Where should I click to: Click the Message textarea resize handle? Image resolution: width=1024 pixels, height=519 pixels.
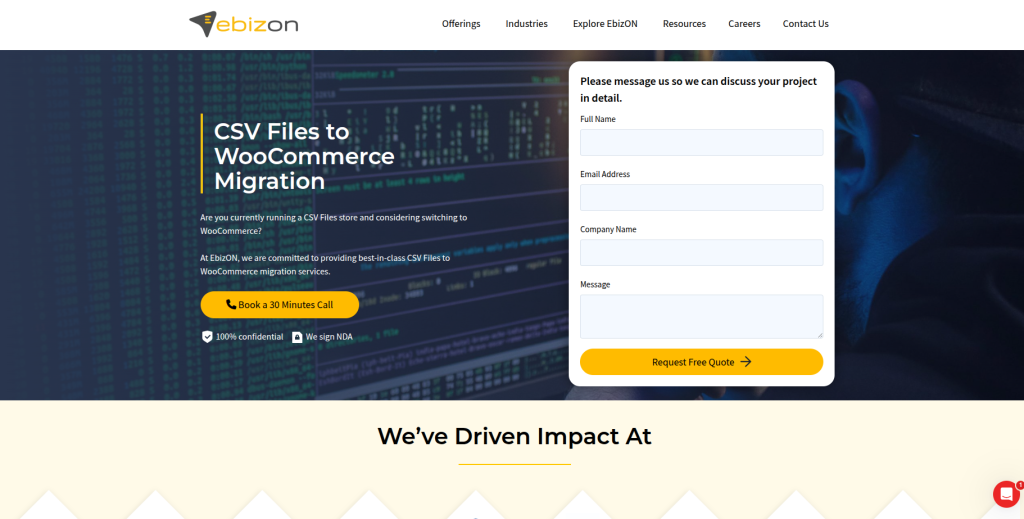tap(820, 335)
